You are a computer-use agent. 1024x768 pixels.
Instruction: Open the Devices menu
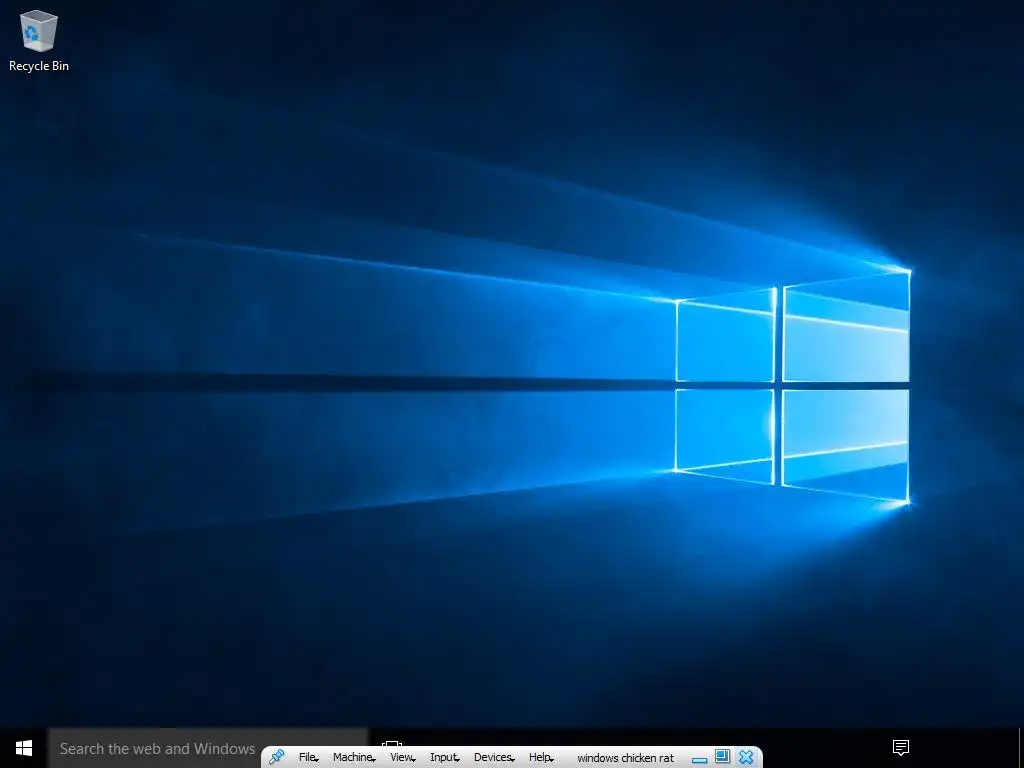(x=494, y=758)
